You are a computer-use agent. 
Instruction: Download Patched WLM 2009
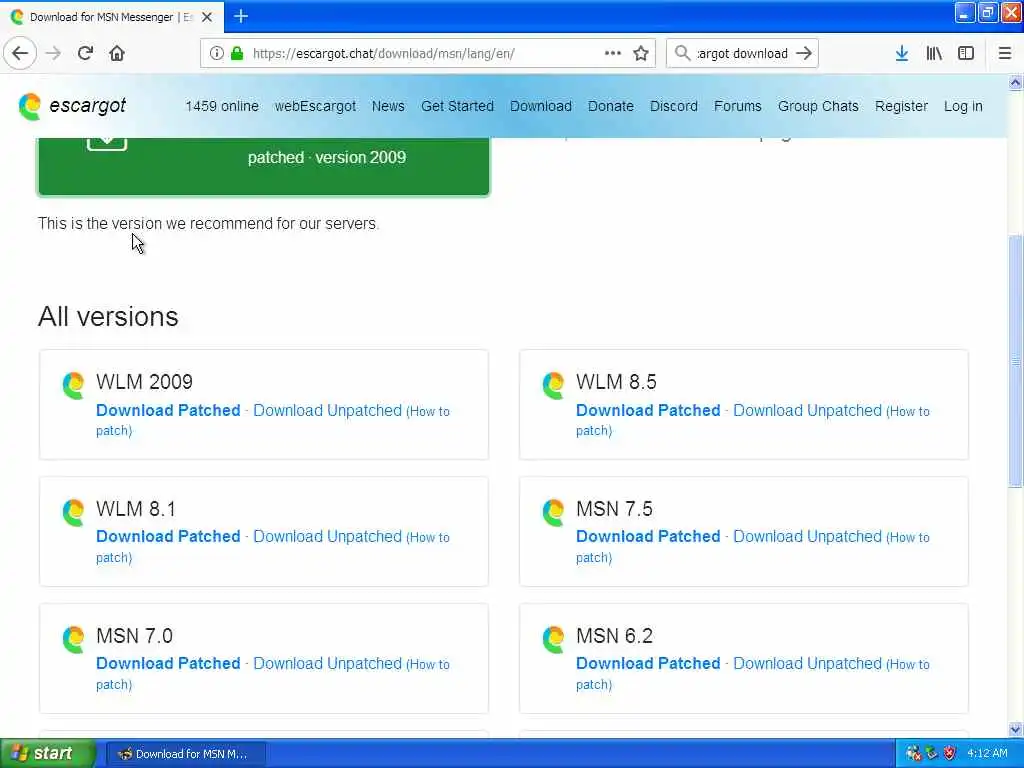[168, 411]
